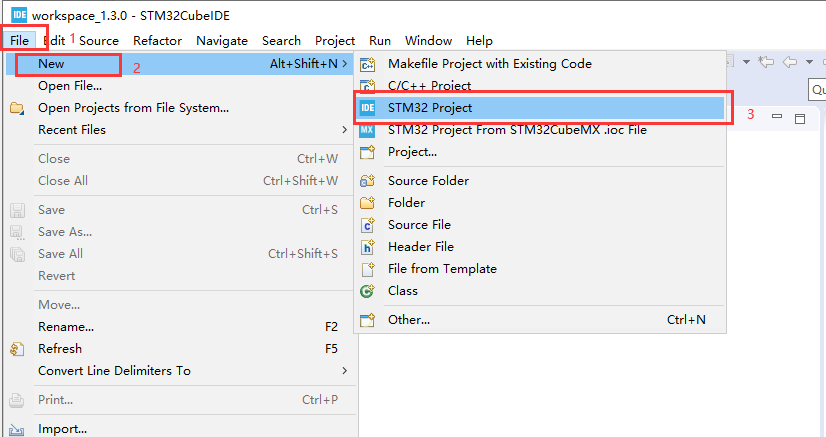826x437 pixels.
Task: Click the Source Folder icon in submenu
Action: (x=367, y=181)
